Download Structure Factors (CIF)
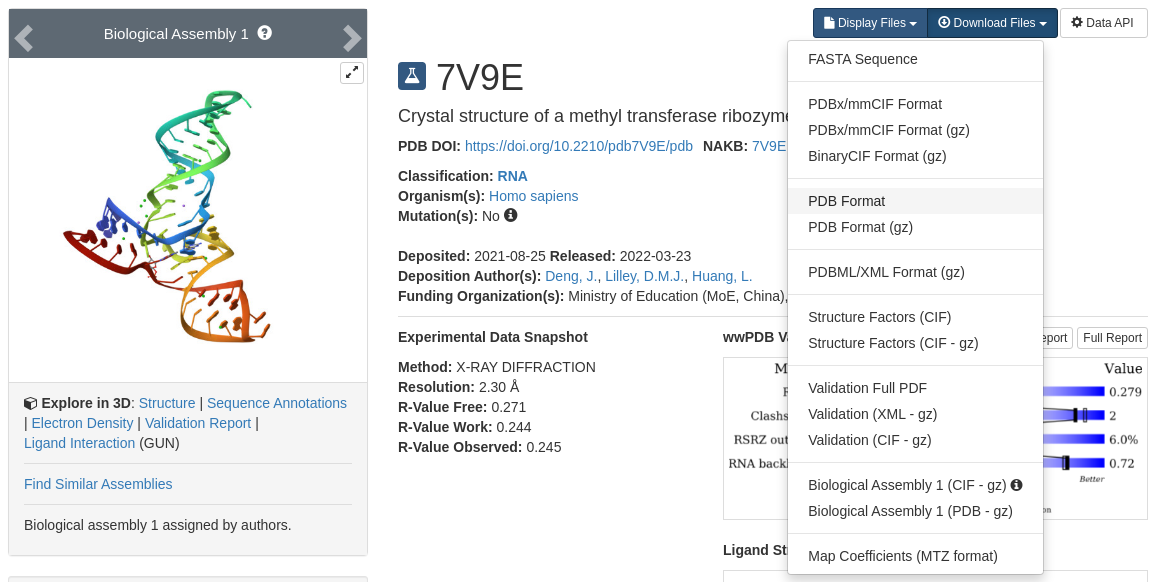Image resolution: width=1174 pixels, height=582 pixels. pyautogui.click(x=879, y=317)
